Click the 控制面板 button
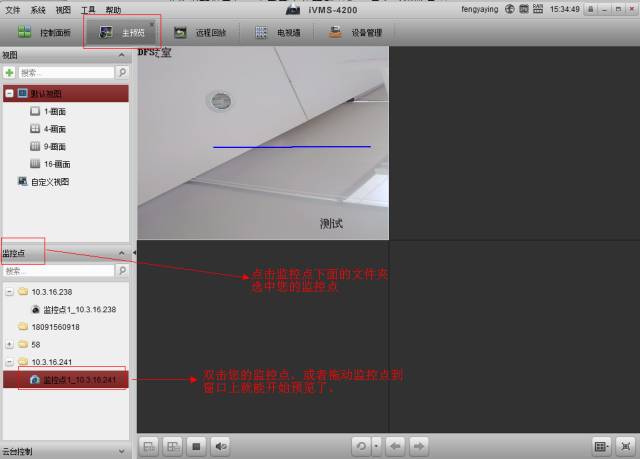 tap(45, 33)
